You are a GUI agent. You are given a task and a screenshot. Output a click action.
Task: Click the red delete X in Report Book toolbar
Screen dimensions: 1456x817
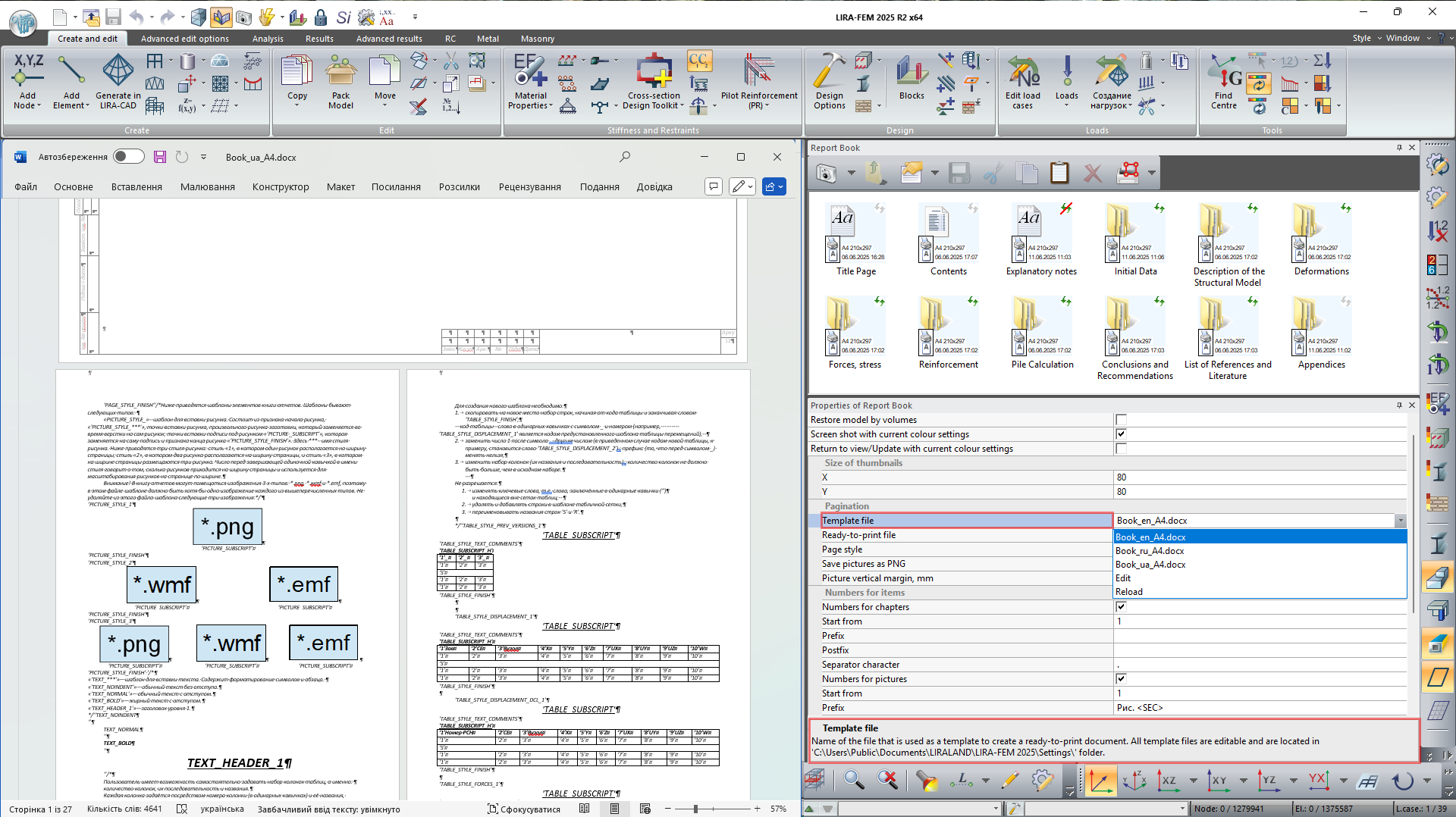1092,174
